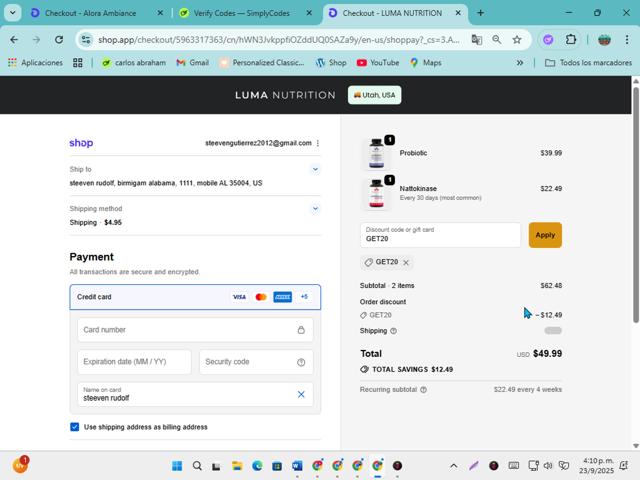Clear the Name on card field

pos(301,394)
